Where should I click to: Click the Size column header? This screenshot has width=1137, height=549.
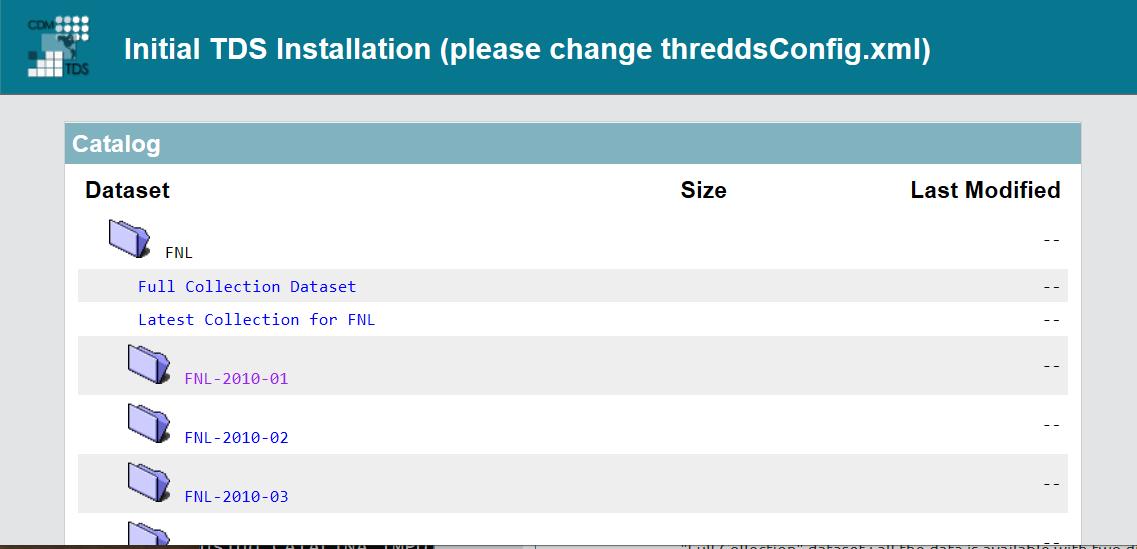[x=703, y=190]
